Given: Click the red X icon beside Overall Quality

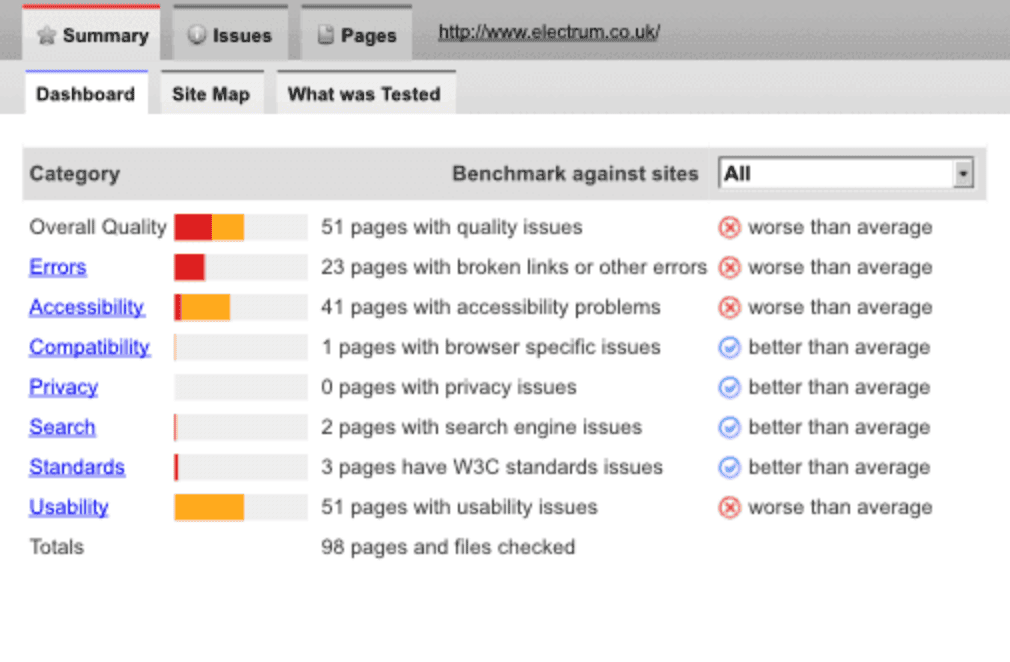Looking at the screenshot, I should click(729, 228).
